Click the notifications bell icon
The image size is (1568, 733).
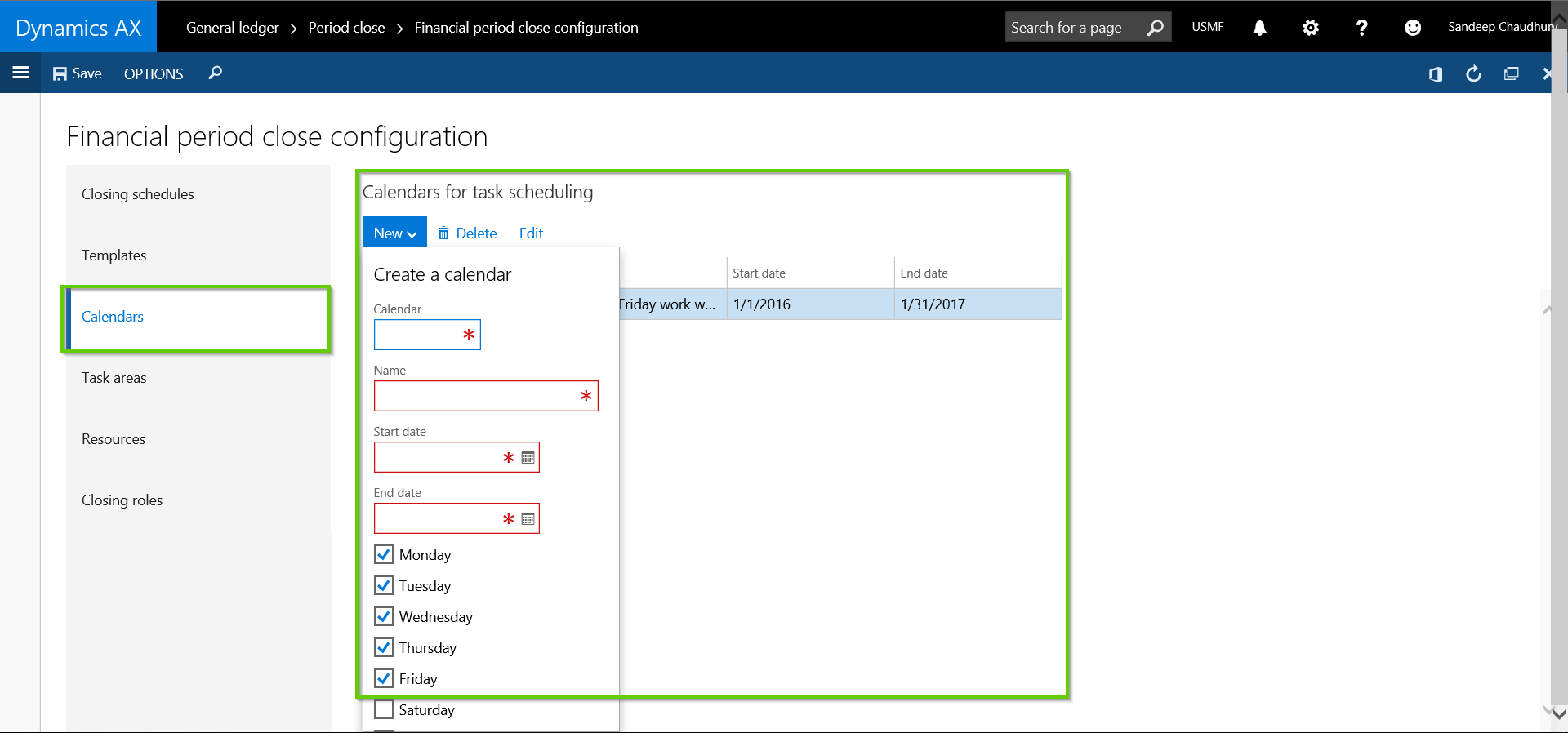[x=1259, y=28]
